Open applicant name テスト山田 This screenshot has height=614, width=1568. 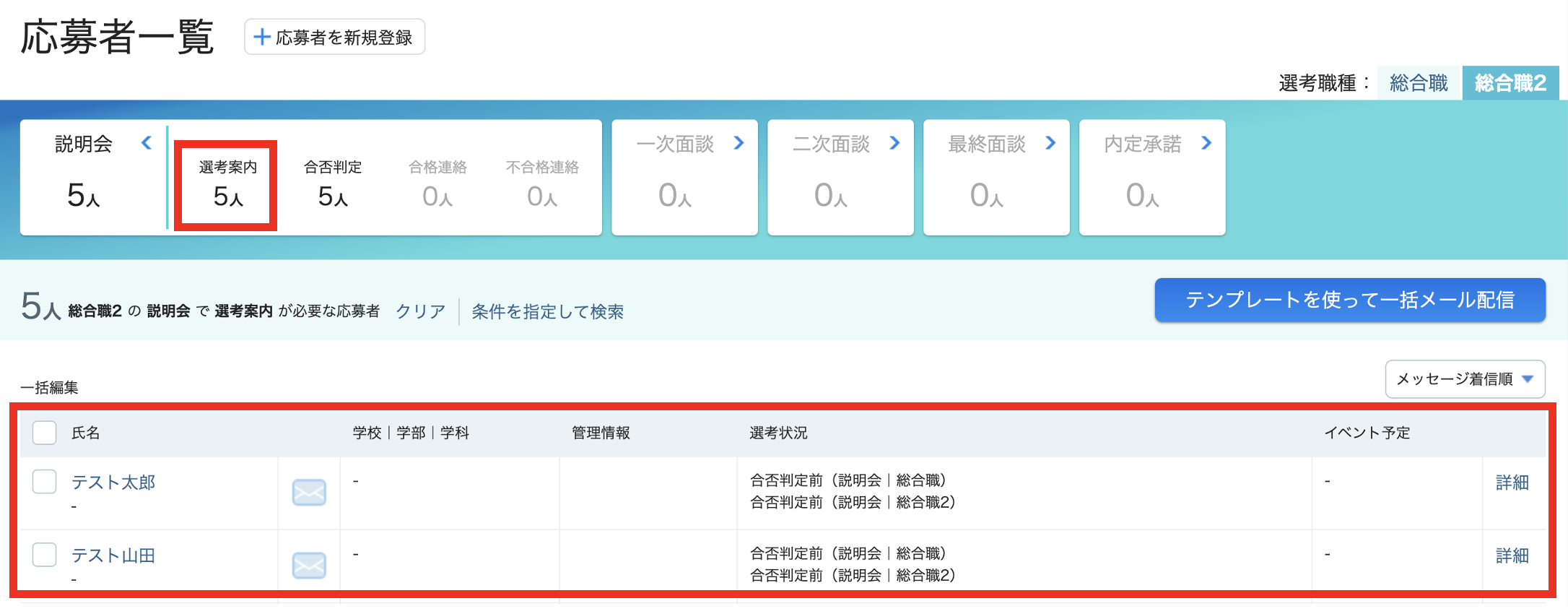(x=113, y=555)
